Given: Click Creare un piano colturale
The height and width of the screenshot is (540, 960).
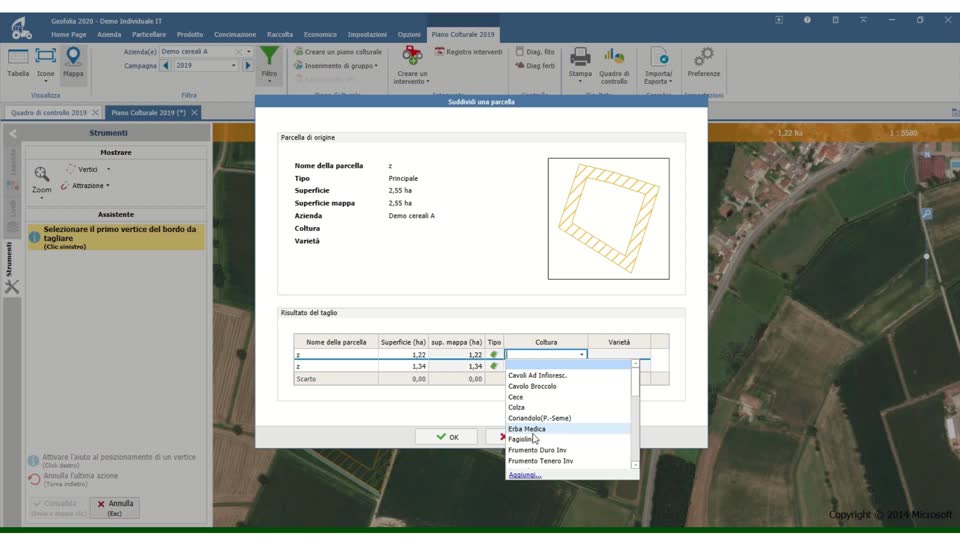Looking at the screenshot, I should [338, 52].
